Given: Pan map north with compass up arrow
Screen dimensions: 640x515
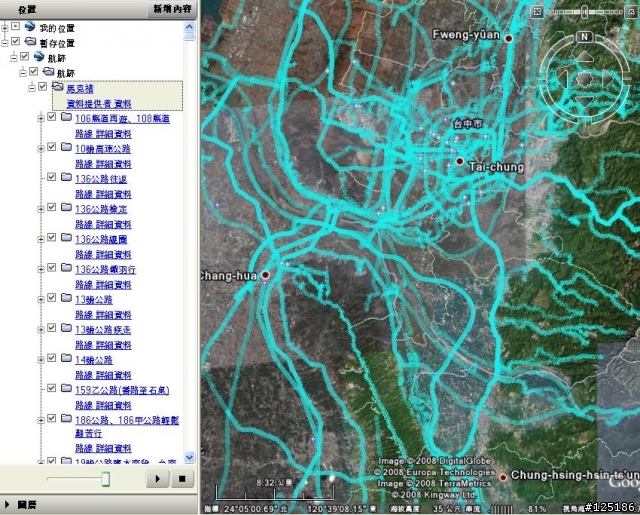Looking at the screenshot, I should (x=584, y=57).
